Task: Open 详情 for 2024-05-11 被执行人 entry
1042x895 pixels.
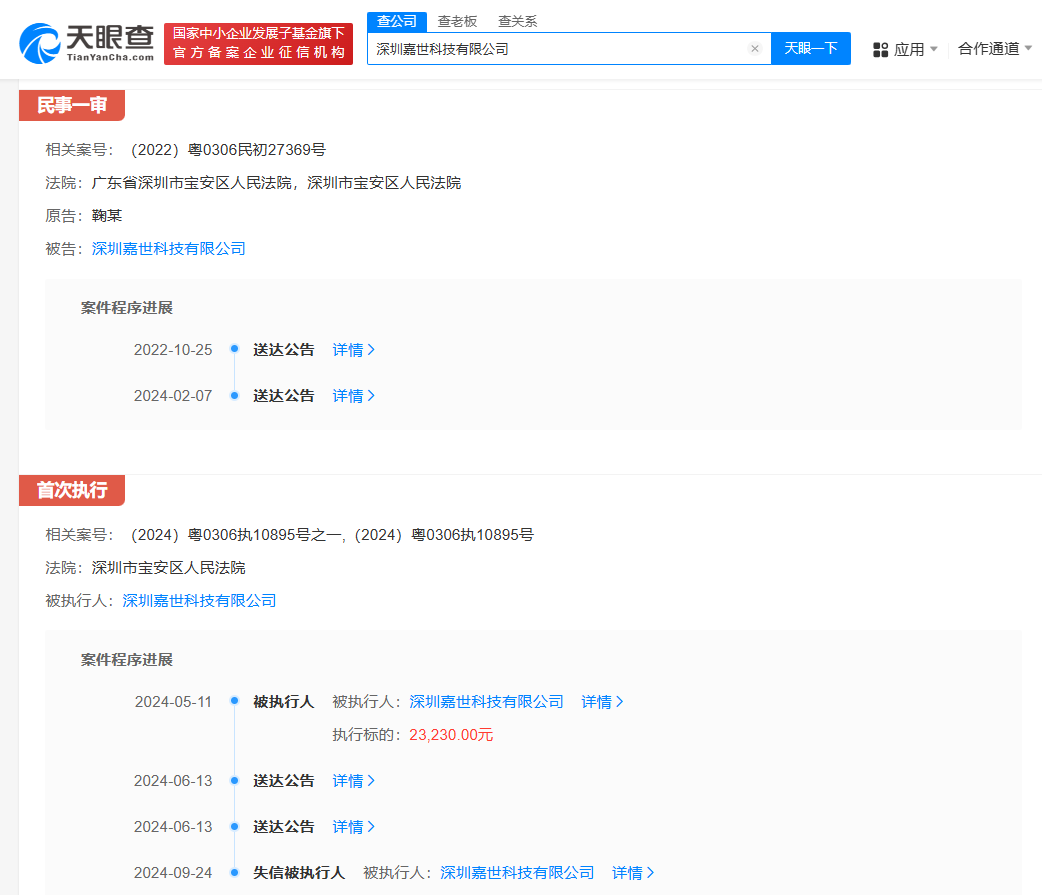Action: tap(602, 702)
